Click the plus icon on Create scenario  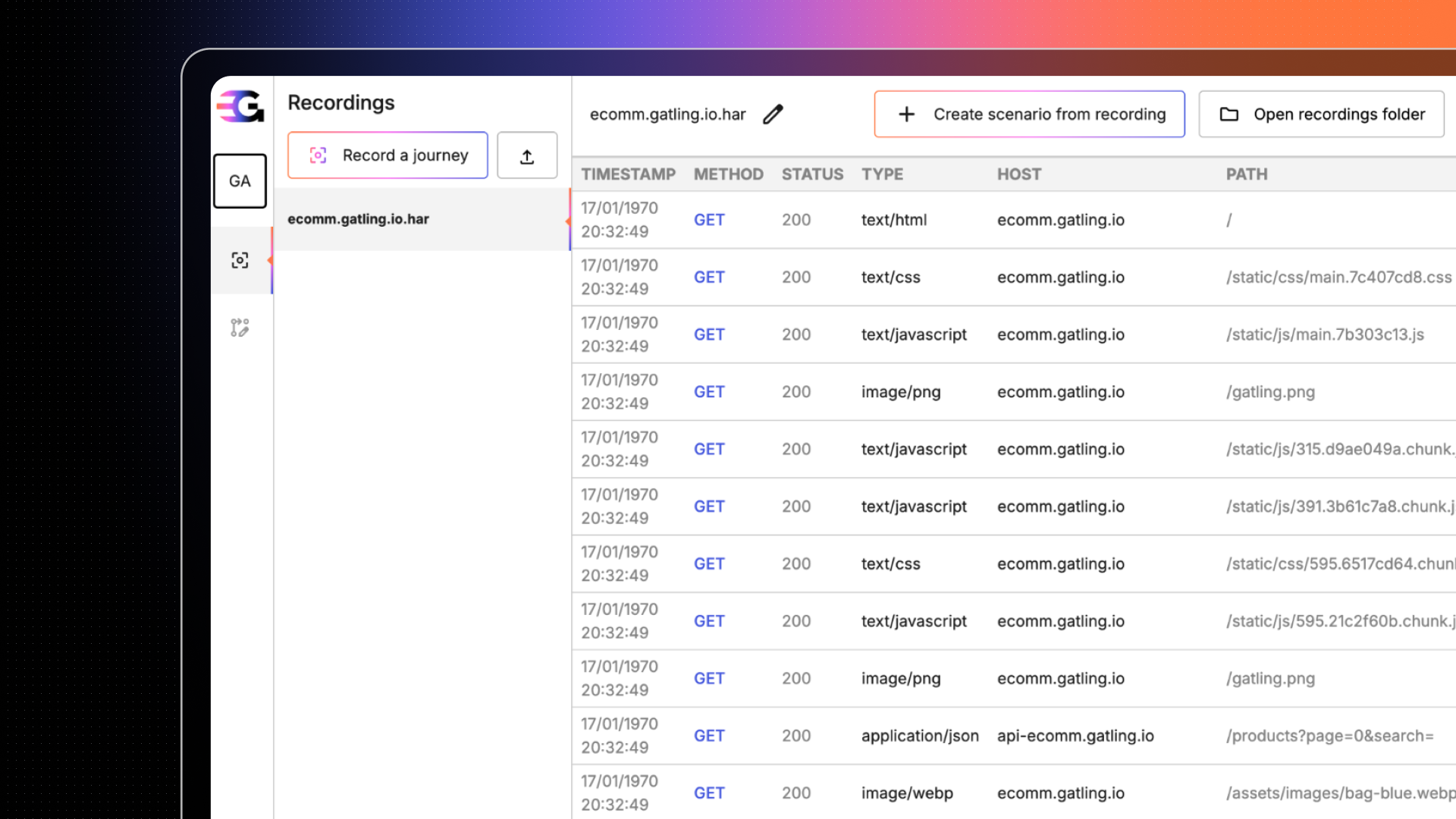tap(906, 115)
